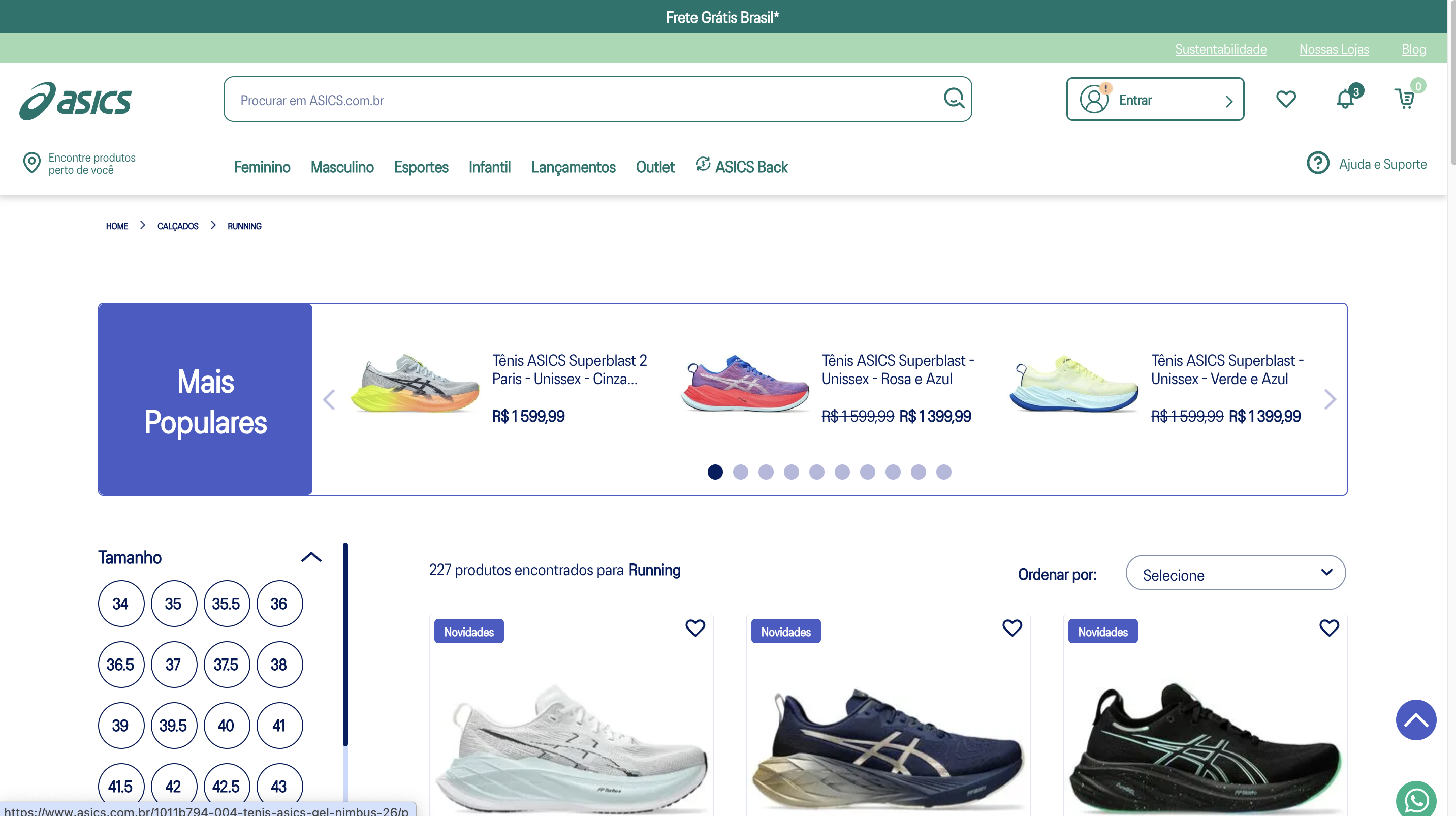The width and height of the screenshot is (1456, 816).
Task: Open the Infantil menu
Action: pos(489,167)
